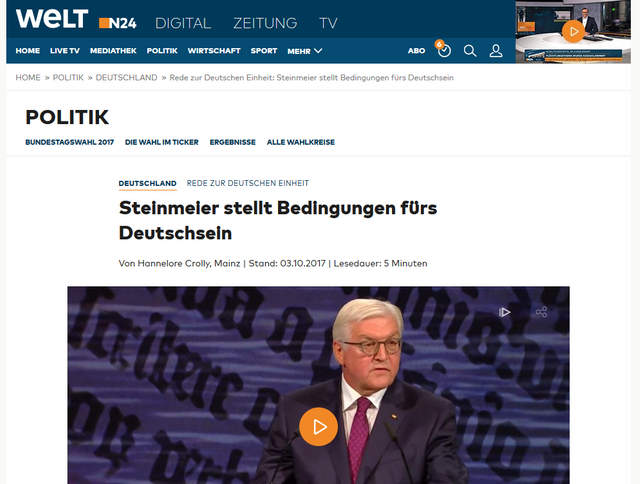This screenshot has width=640, height=484.
Task: Share the video via share icon
Action: point(541,312)
